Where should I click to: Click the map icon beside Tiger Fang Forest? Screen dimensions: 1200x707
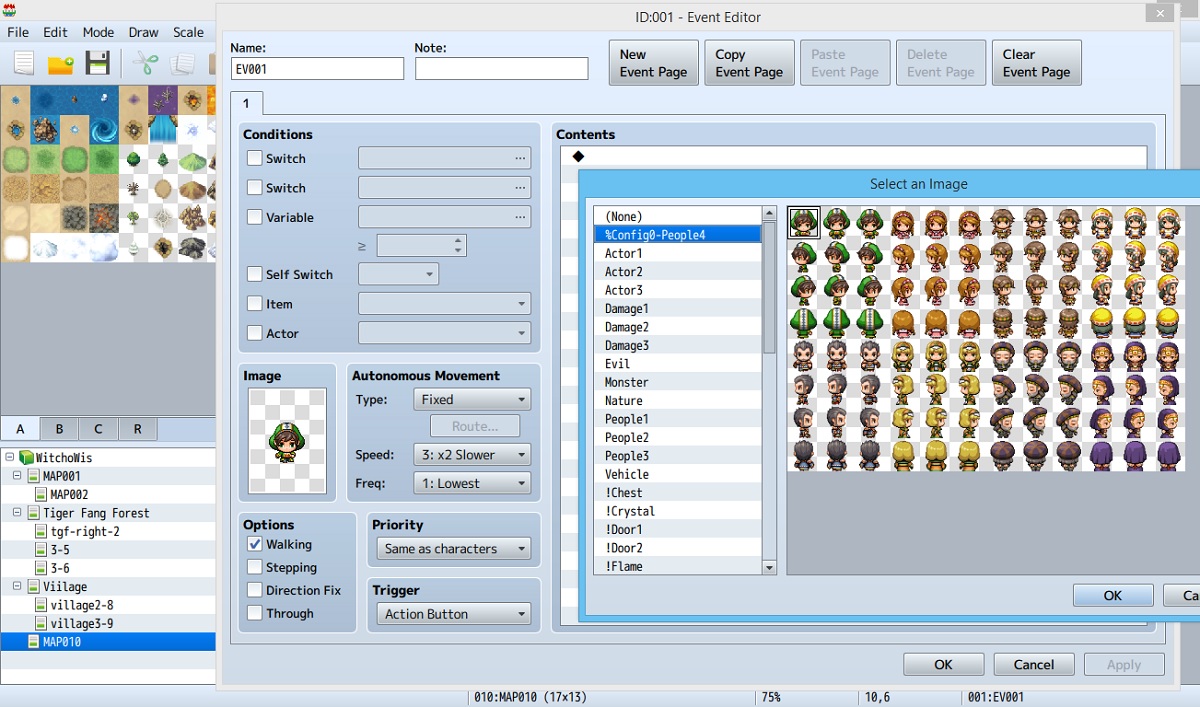pyautogui.click(x=34, y=513)
